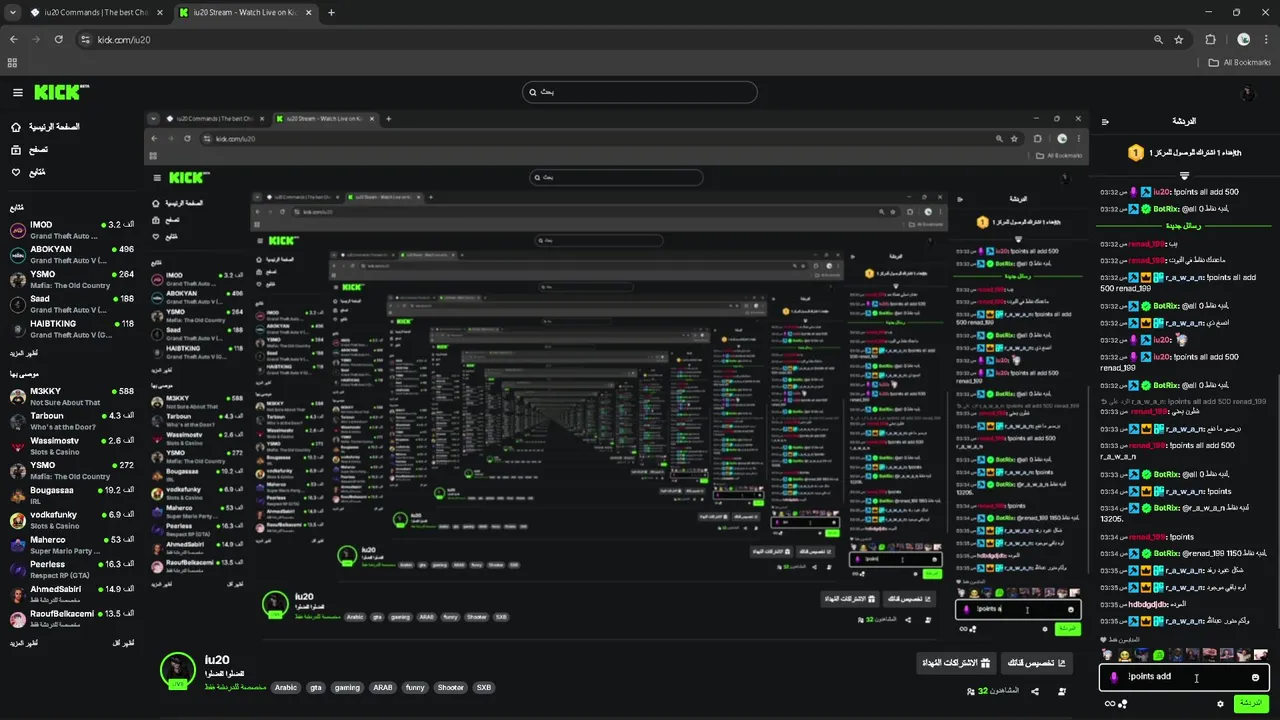
Task: Open vodkafunky recommended channel
Action: (70, 520)
